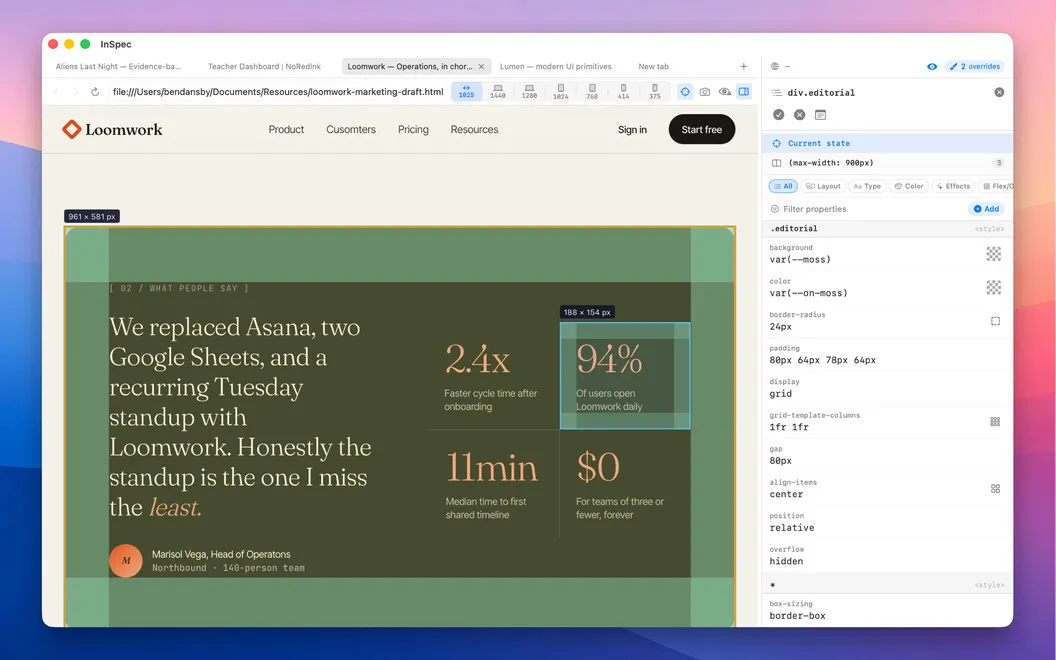This screenshot has height=660, width=1056.
Task: Switch to Aliens Last Night tab
Action: point(119,67)
